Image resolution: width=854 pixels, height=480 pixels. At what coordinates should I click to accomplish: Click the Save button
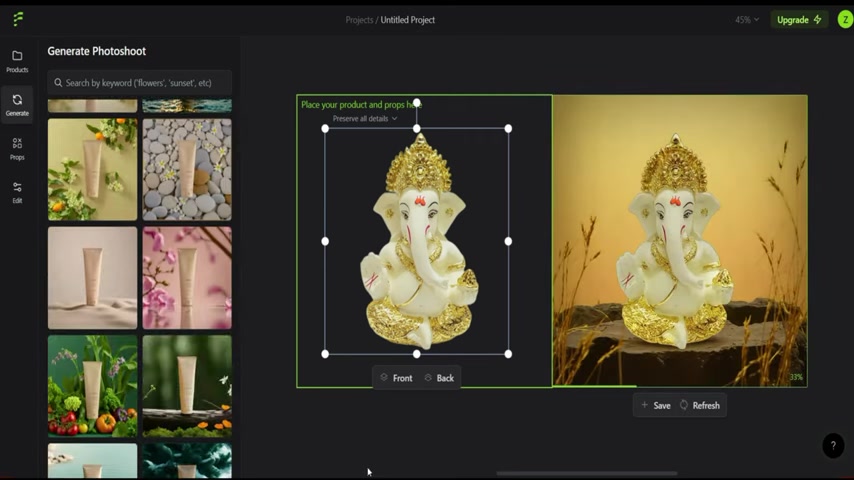656,405
